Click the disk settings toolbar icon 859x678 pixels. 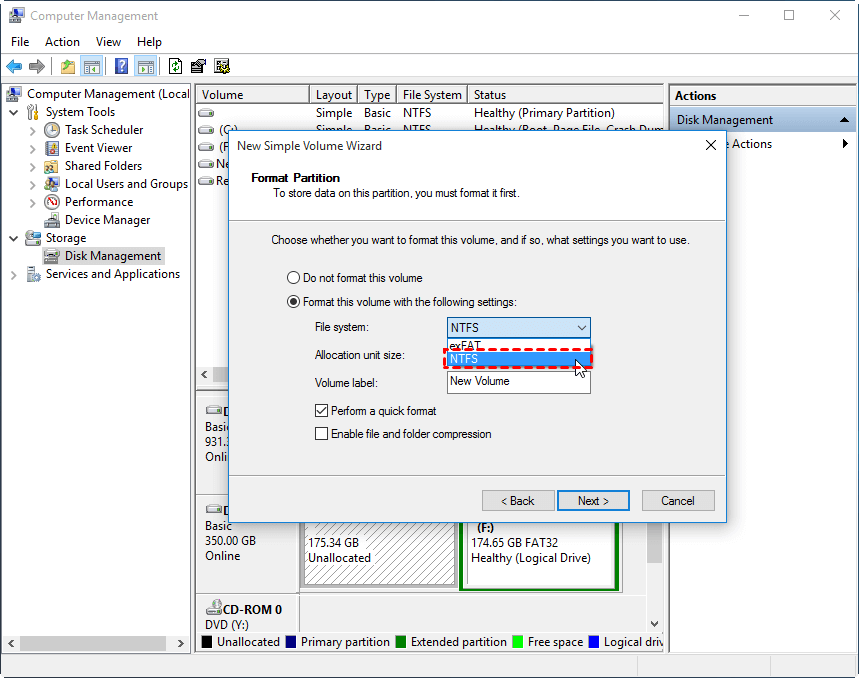222,67
